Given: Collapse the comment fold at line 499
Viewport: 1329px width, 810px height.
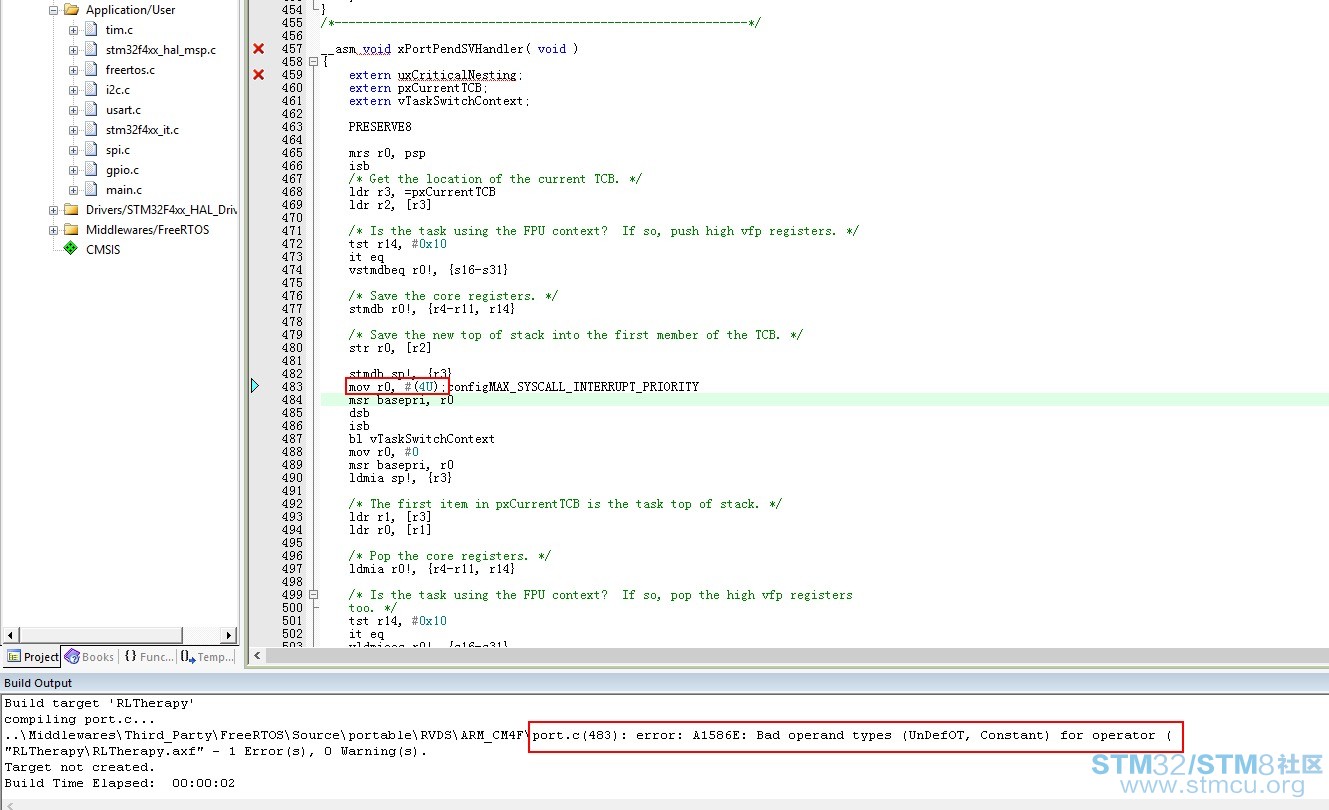Looking at the screenshot, I should pyautogui.click(x=313, y=595).
